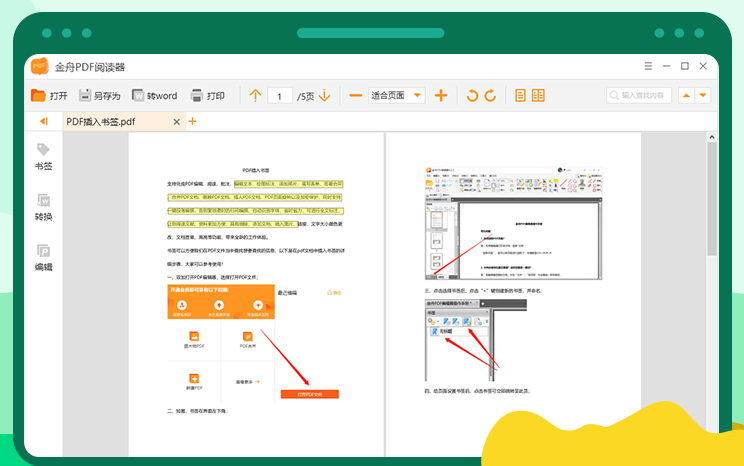Viewport: 744px width, 466px height.
Task: Click the /5页 page count label
Action: (x=306, y=96)
